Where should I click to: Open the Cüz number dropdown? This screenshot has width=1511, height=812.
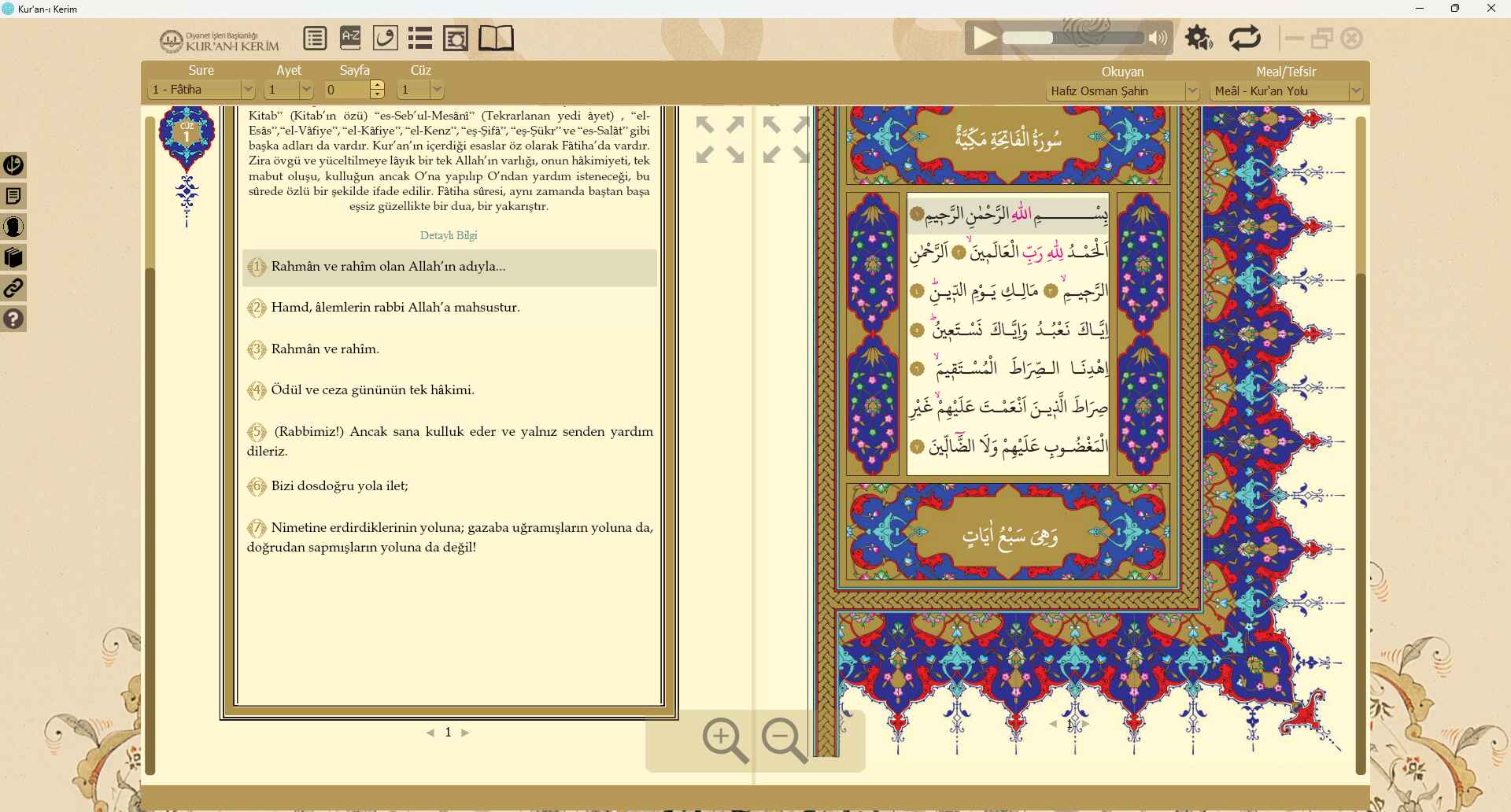click(x=421, y=90)
